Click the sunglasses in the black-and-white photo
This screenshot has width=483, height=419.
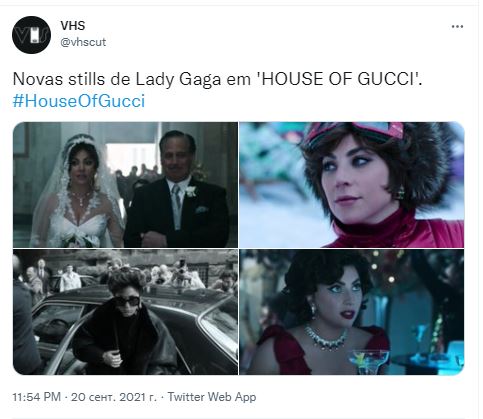(128, 301)
